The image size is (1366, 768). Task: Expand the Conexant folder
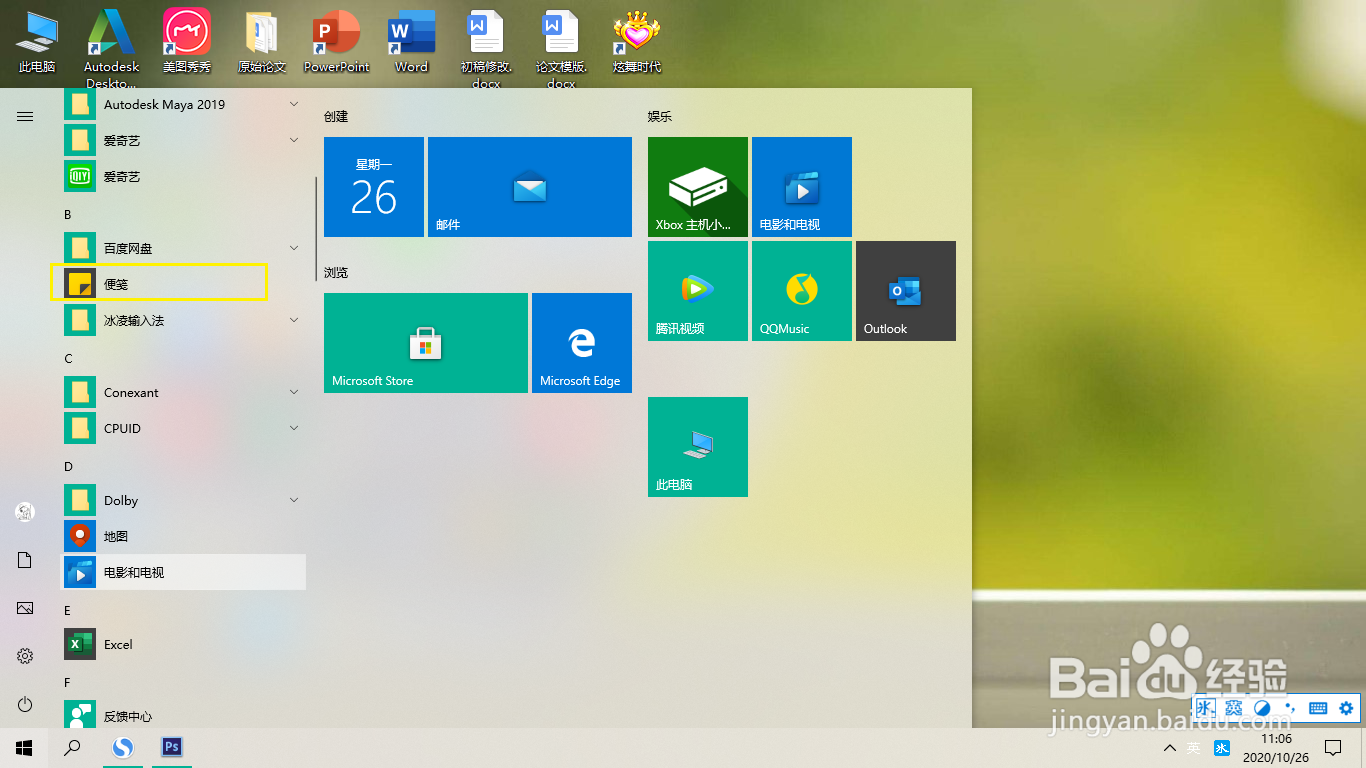click(294, 392)
